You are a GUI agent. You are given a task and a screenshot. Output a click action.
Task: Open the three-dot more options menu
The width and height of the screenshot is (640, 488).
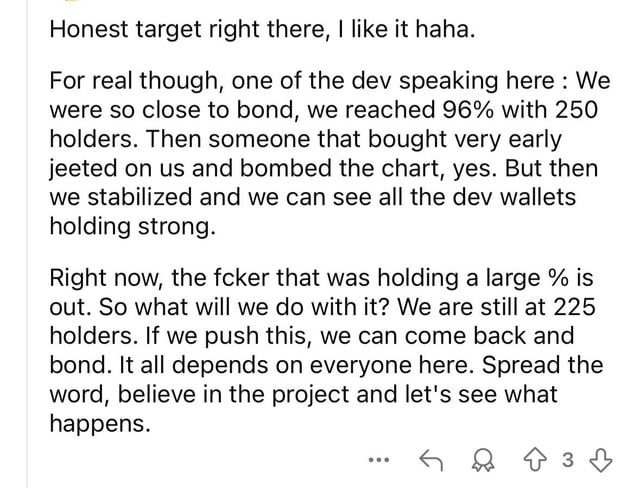click(x=377, y=462)
